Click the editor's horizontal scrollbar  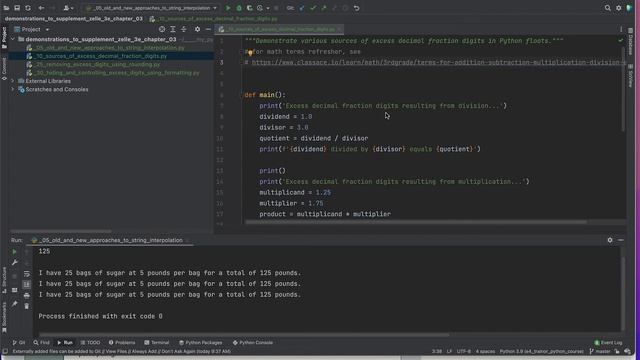(416, 222)
